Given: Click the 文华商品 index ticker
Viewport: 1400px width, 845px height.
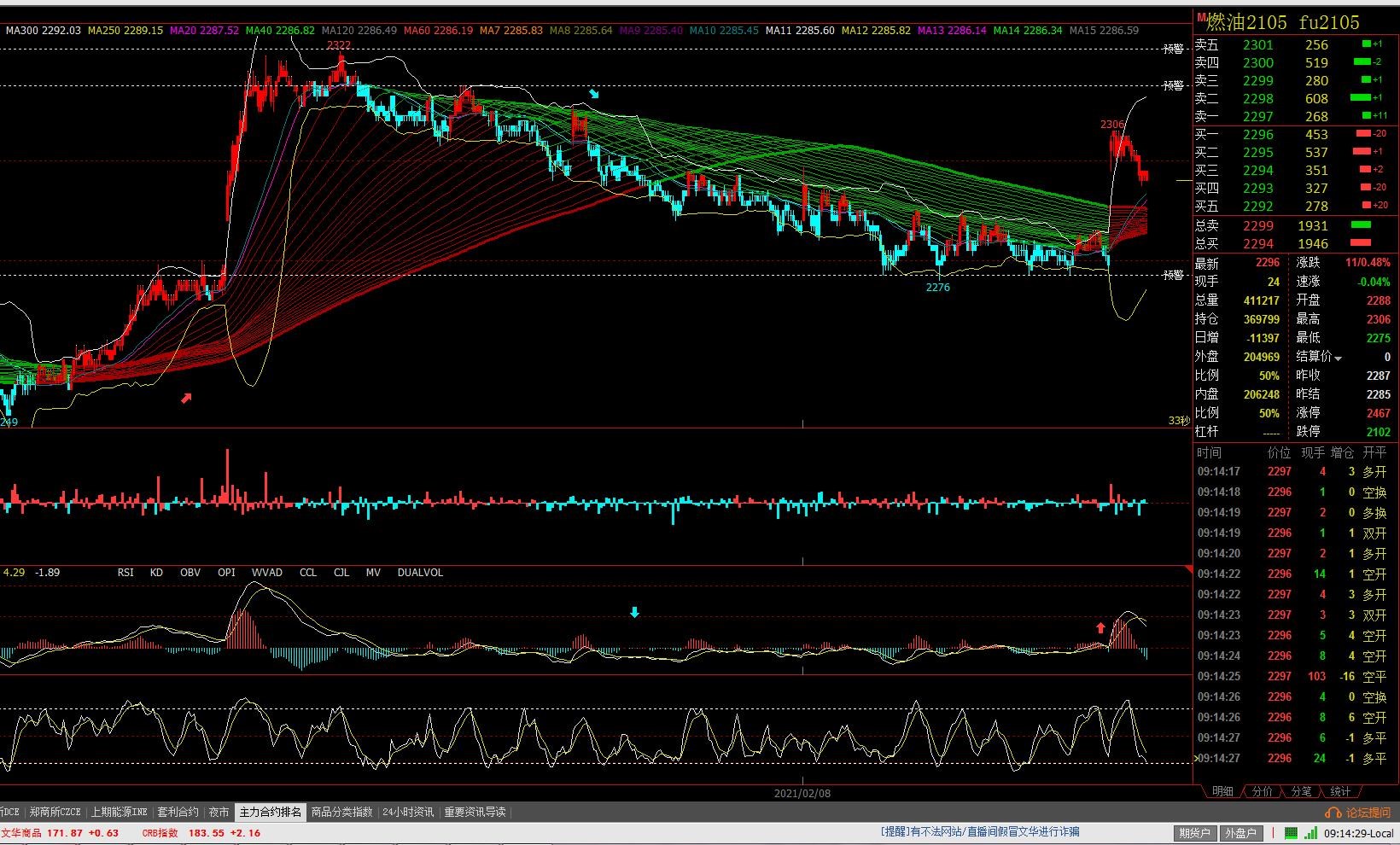Looking at the screenshot, I should (x=61, y=833).
